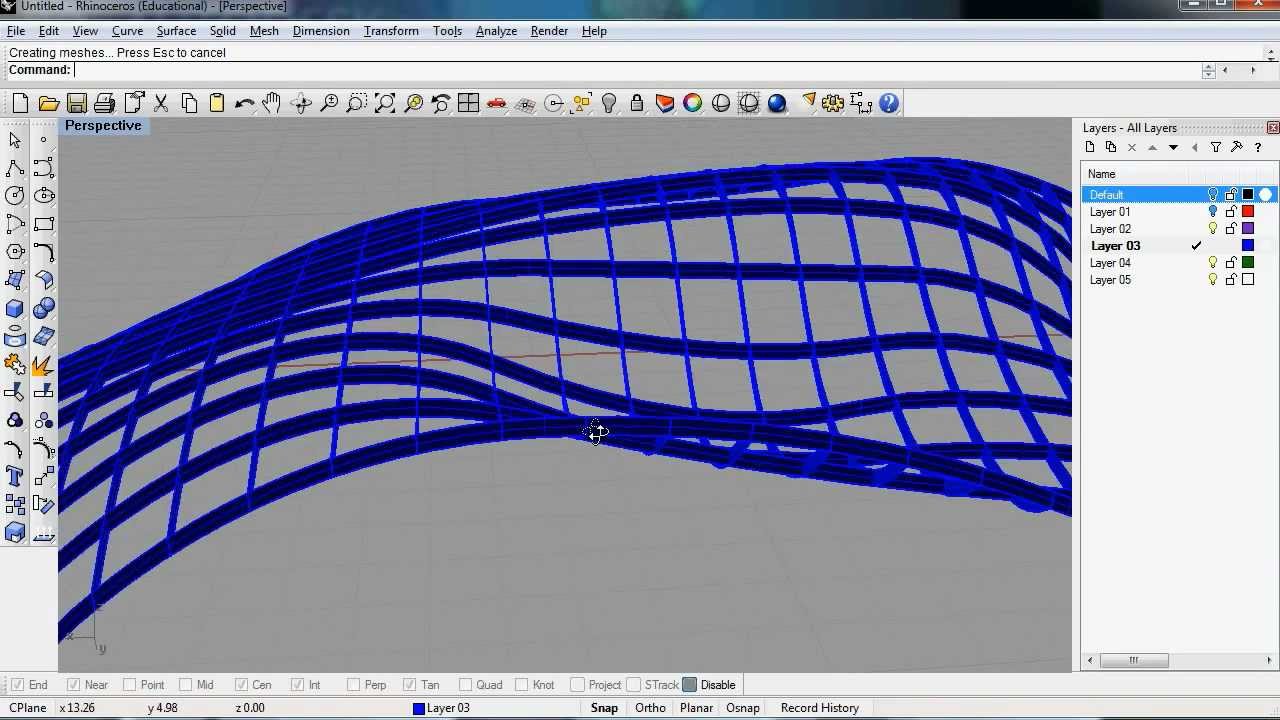Toggle Ortho mode in the status bar

[650, 708]
